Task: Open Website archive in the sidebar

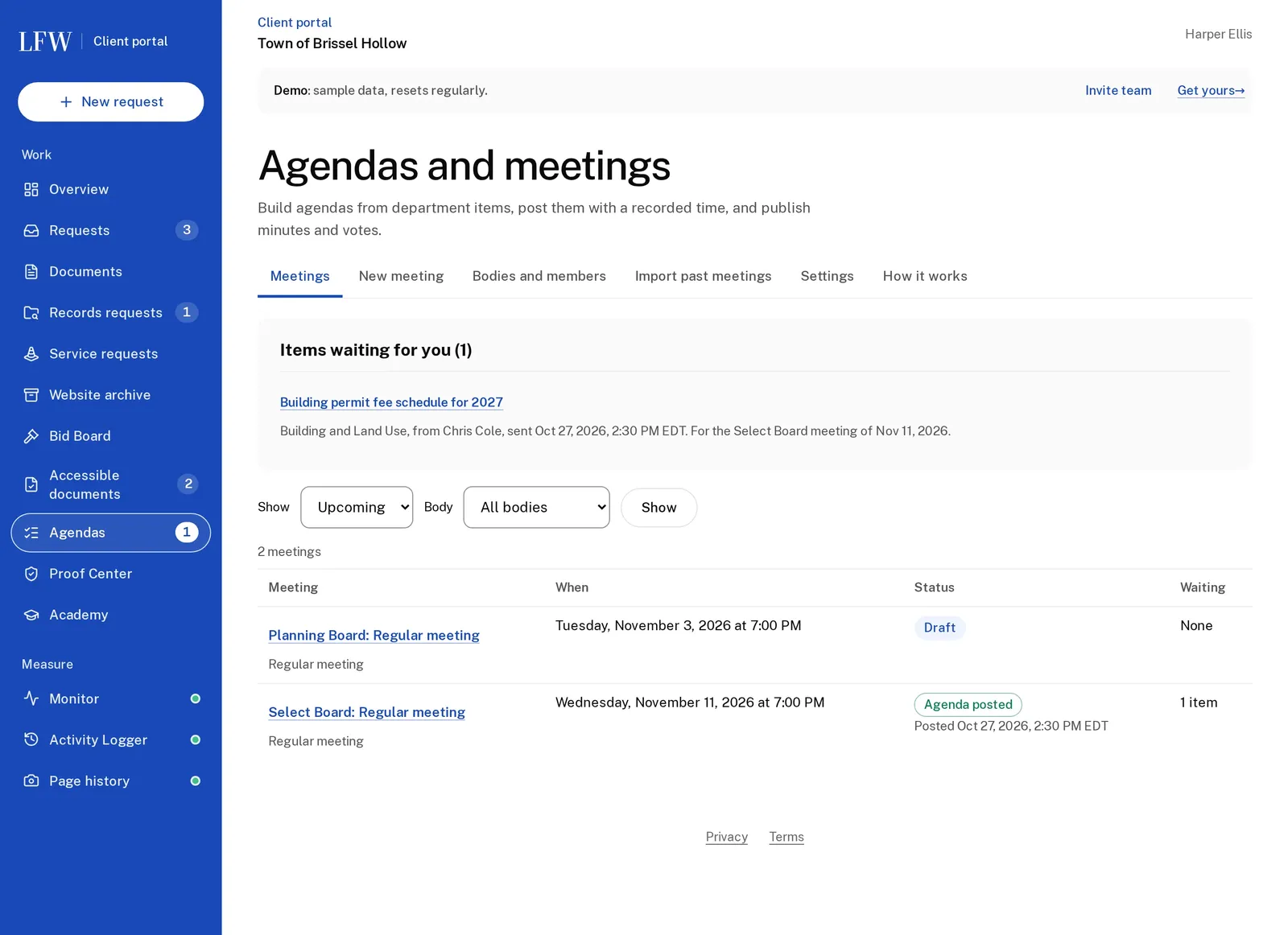Action: (x=111, y=394)
